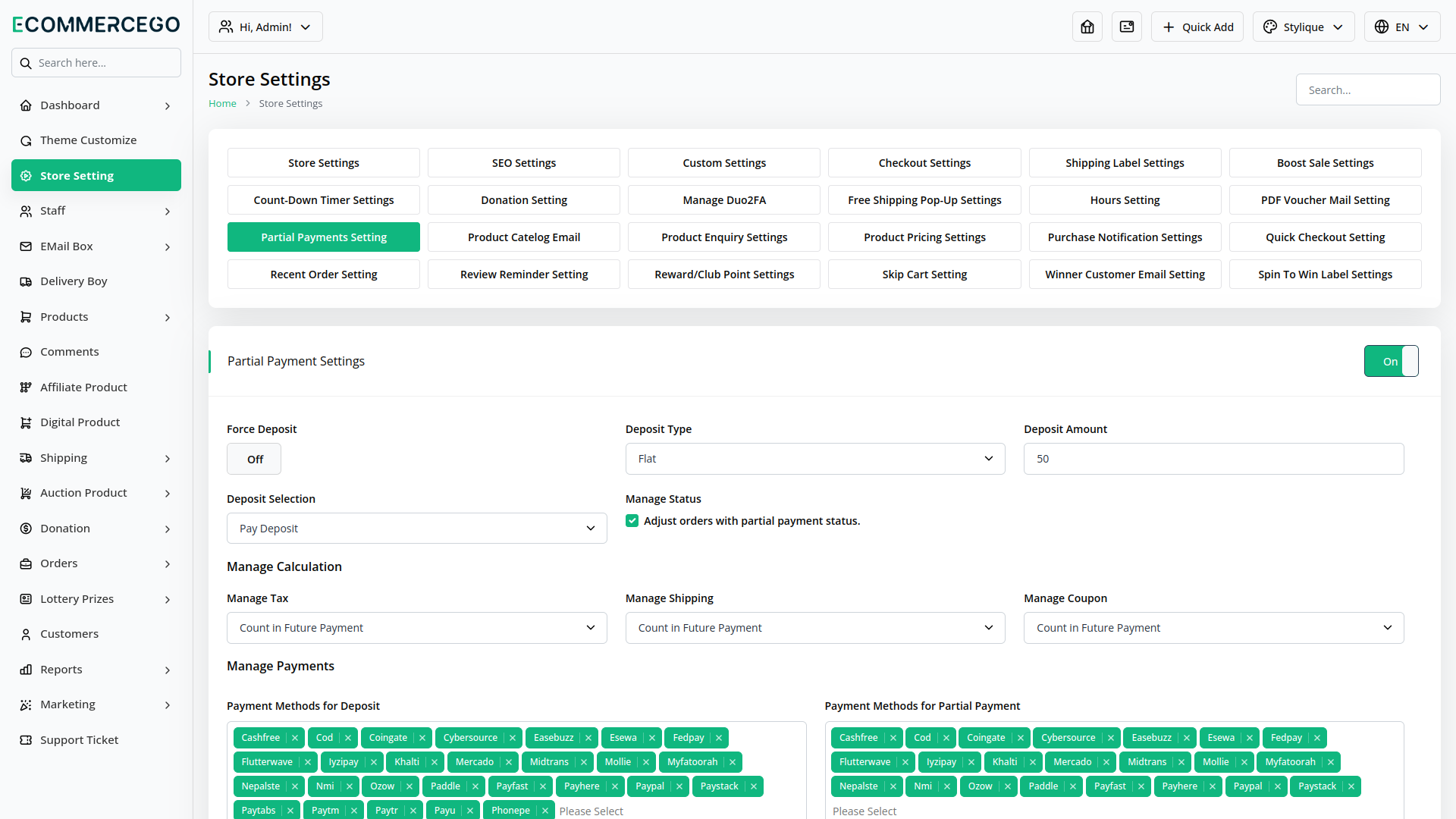Expand the Dashboard menu chevron
The width and height of the screenshot is (1456, 819).
168,106
